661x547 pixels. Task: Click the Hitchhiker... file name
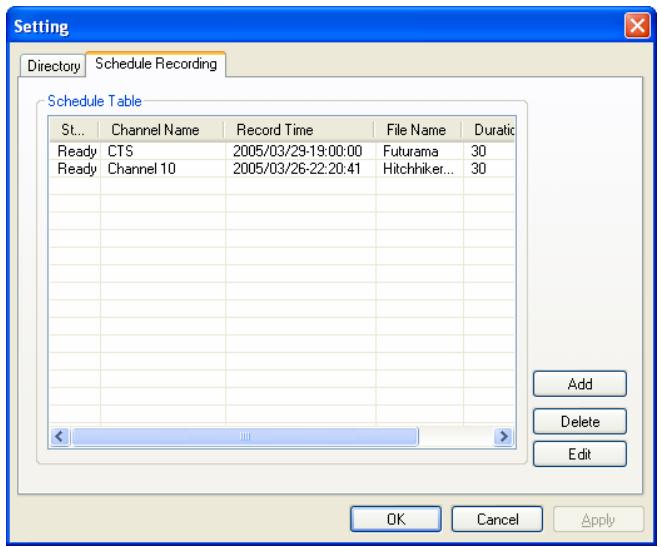418,169
